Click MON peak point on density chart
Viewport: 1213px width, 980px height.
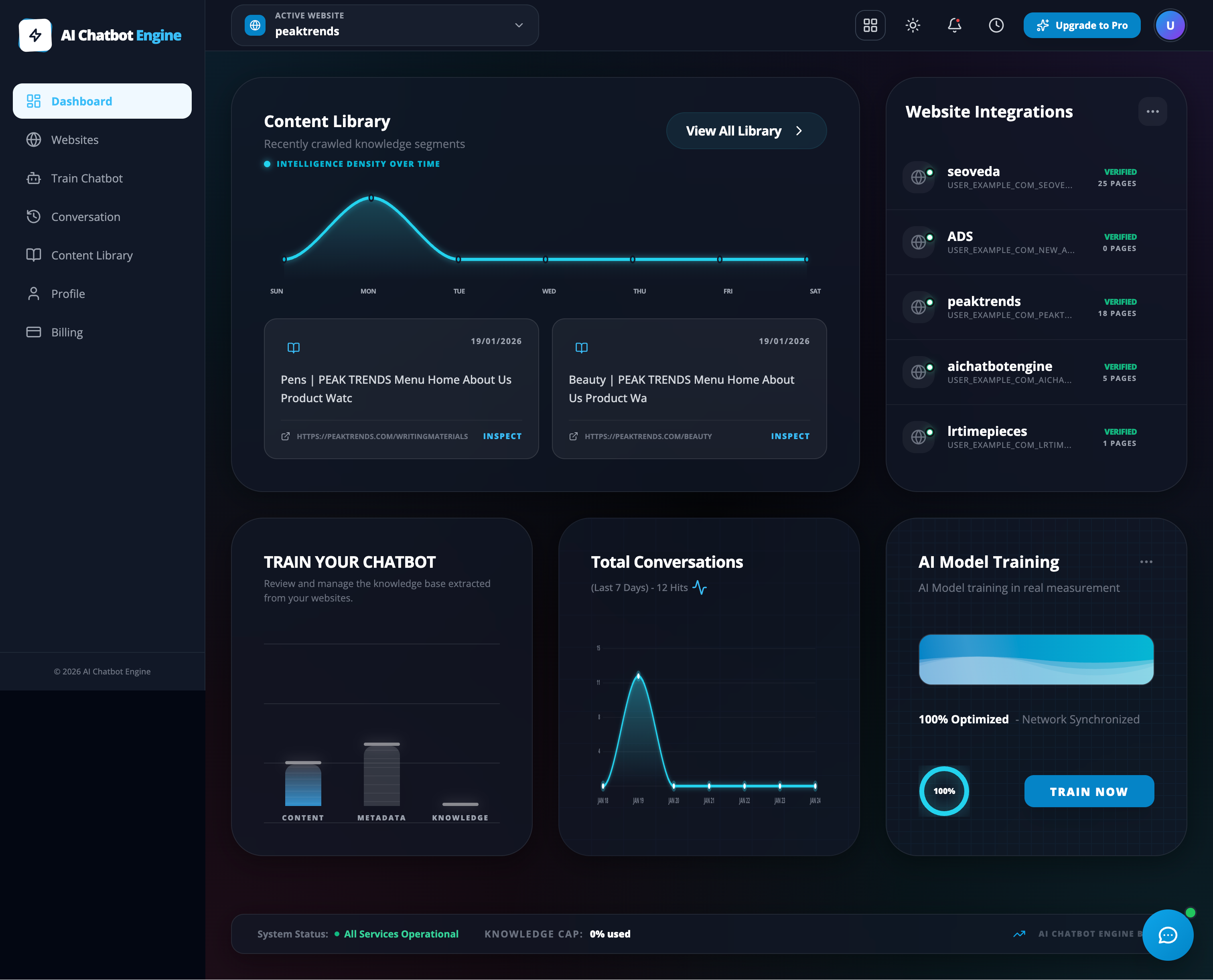click(x=371, y=198)
